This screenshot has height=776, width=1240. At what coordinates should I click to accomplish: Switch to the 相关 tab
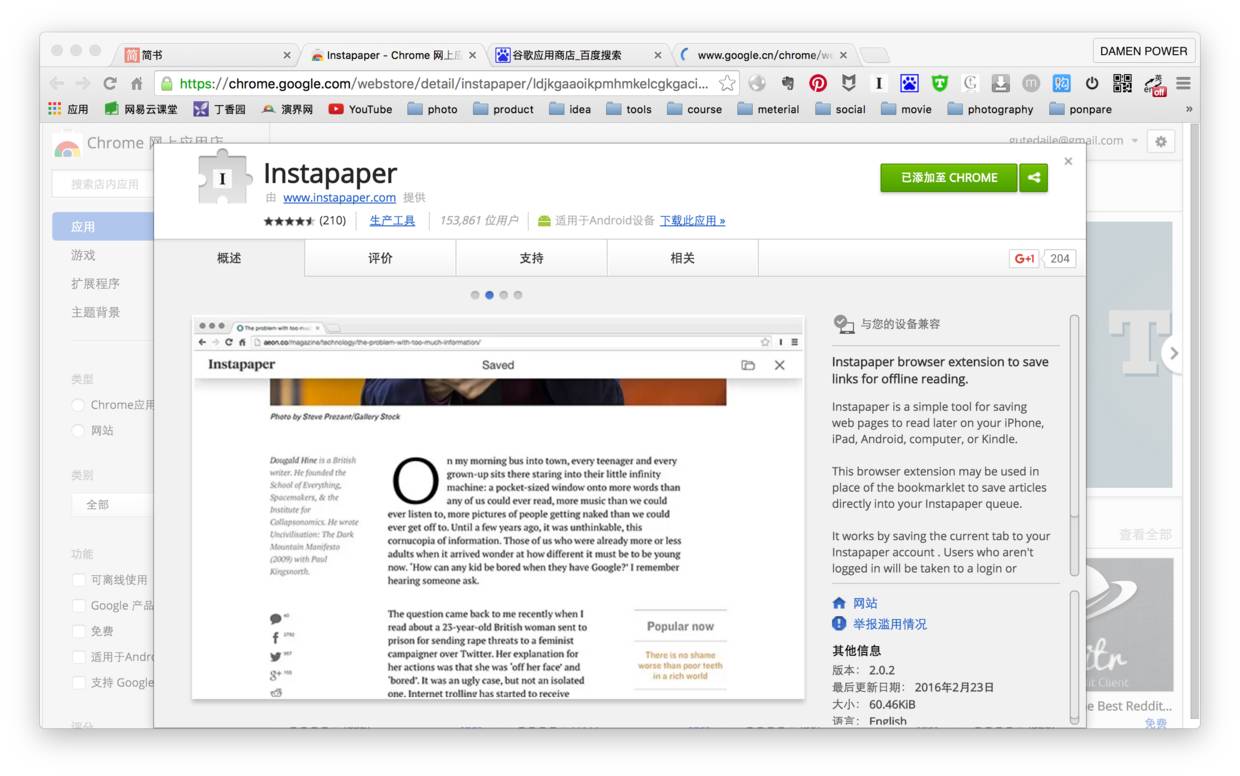pos(682,258)
